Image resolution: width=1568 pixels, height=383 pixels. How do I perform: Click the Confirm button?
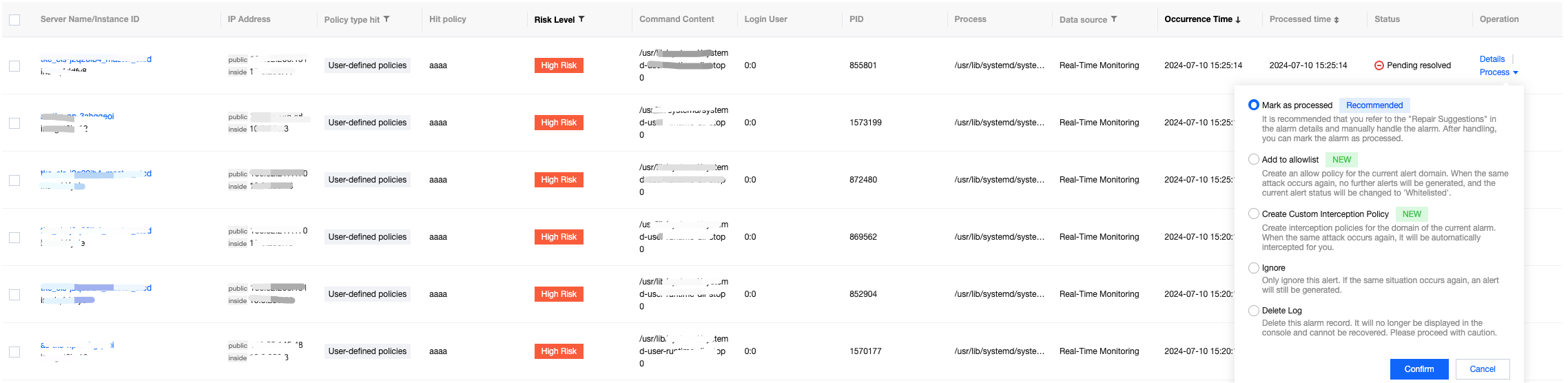pyautogui.click(x=1419, y=369)
